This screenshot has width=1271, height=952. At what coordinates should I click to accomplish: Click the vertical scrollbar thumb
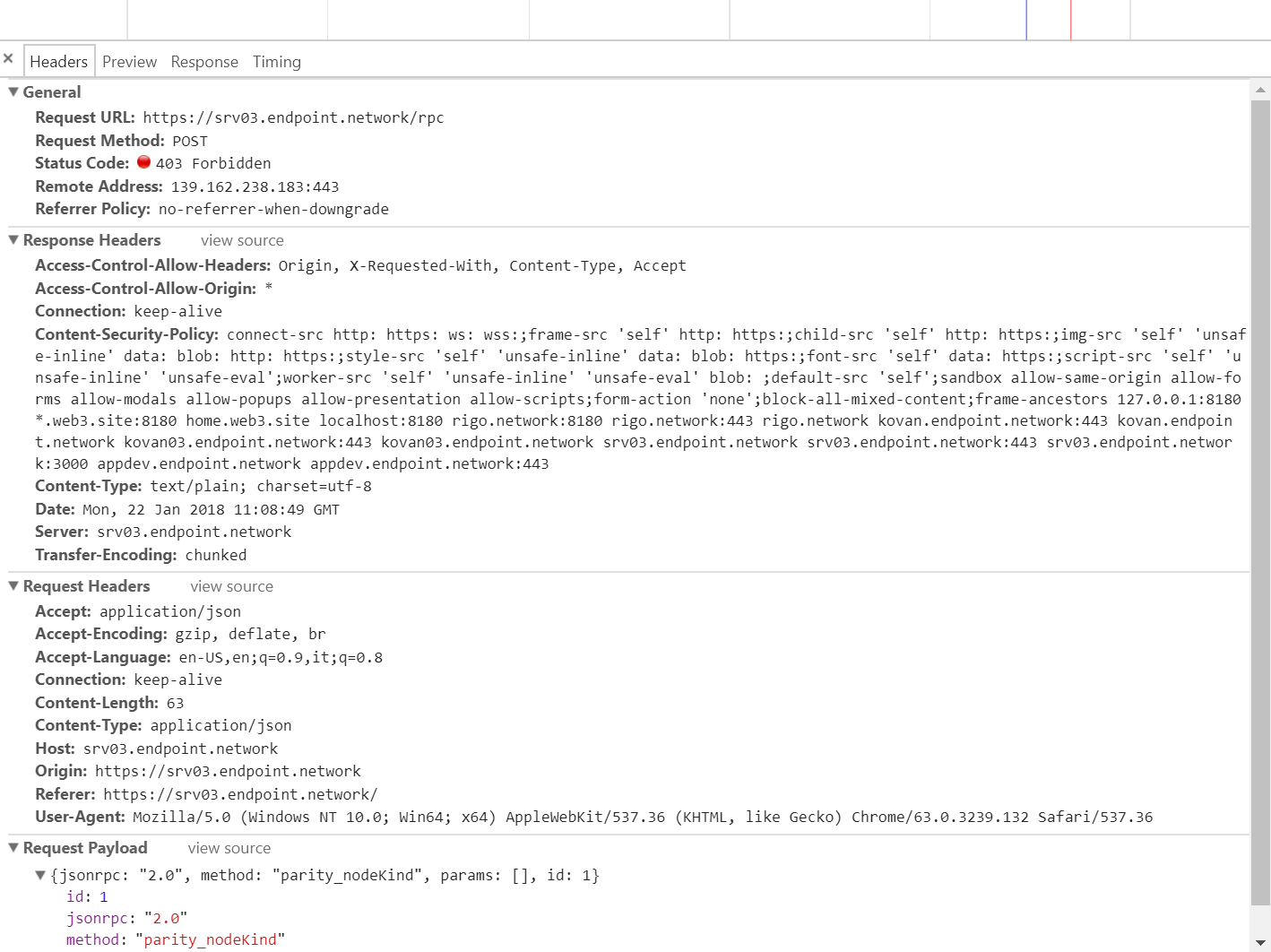[1260, 502]
